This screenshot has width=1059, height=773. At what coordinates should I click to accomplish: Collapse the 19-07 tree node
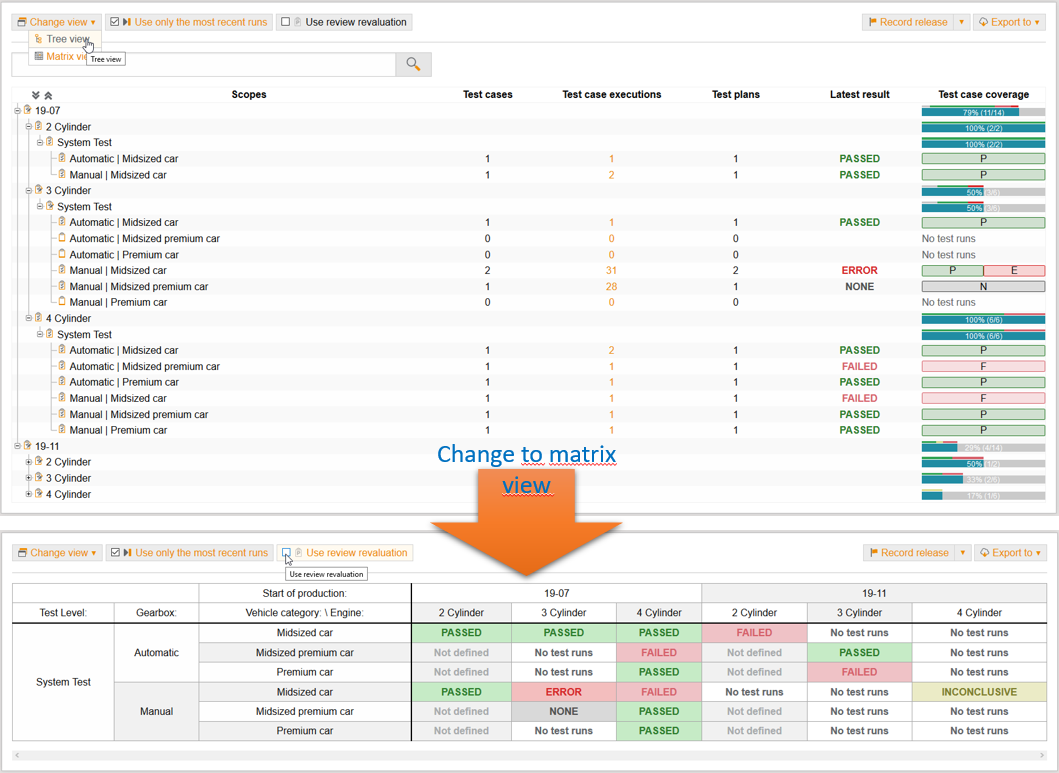click(17, 111)
